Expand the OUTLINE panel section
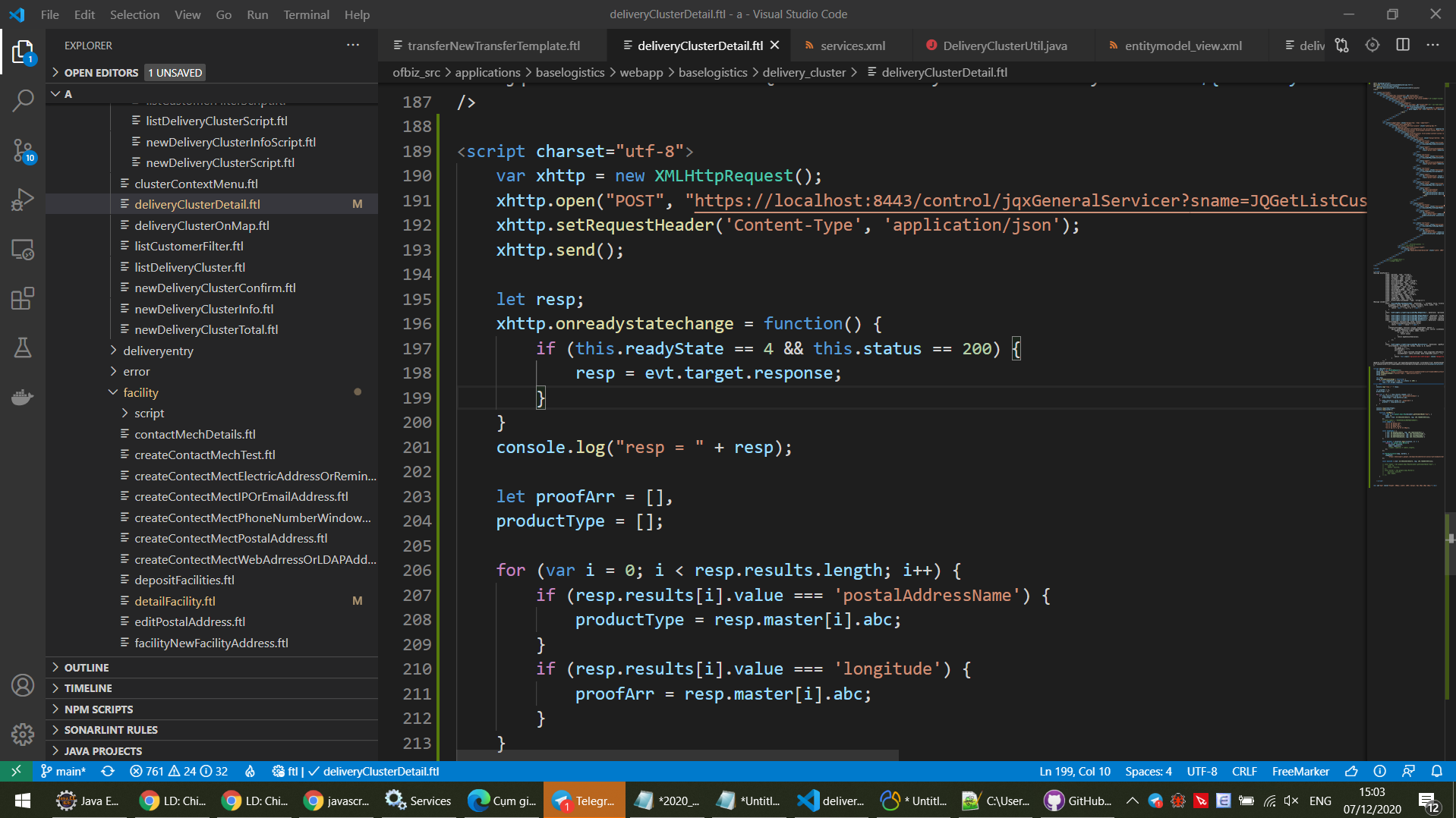 (x=87, y=667)
